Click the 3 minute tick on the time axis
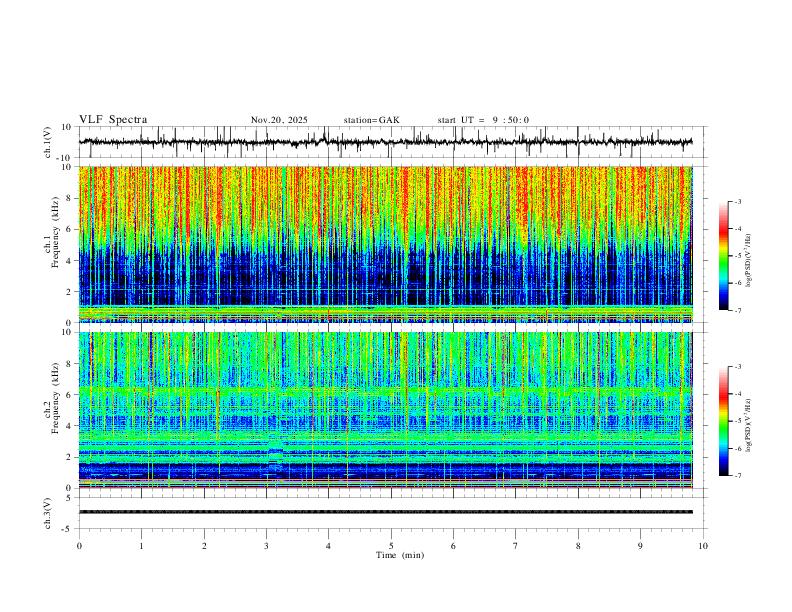792x612 pixels. (x=266, y=546)
